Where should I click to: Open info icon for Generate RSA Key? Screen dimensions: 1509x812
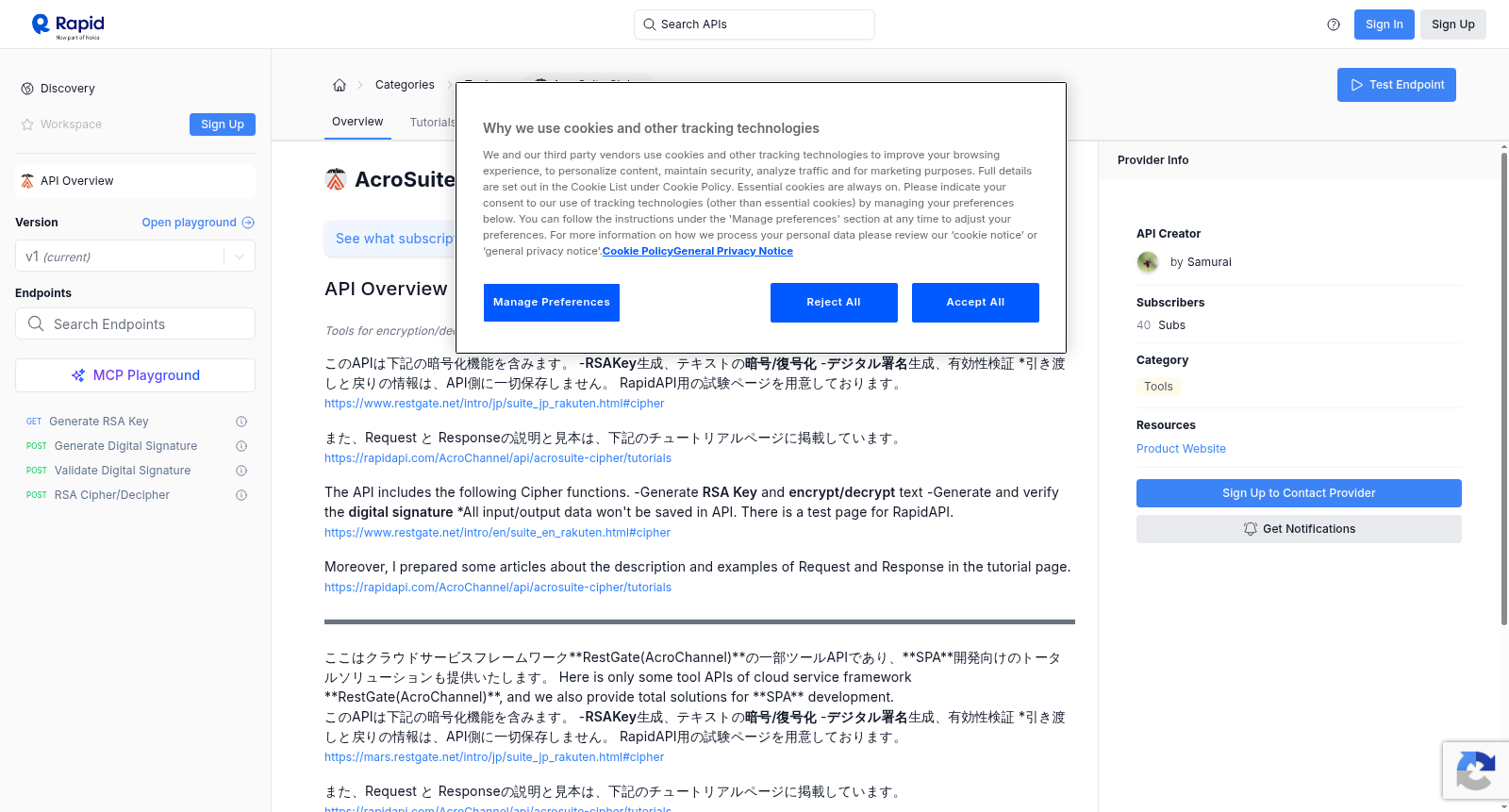[x=241, y=422]
